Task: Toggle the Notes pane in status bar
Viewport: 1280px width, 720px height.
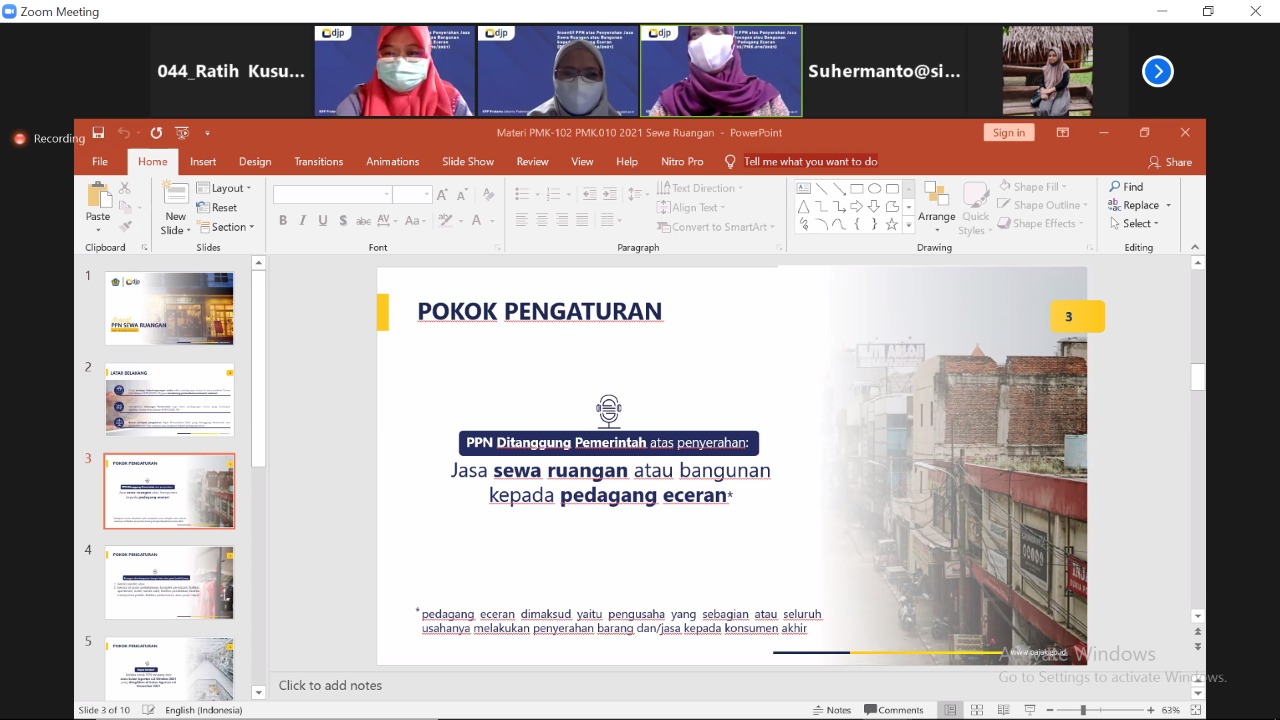Action: [832, 710]
